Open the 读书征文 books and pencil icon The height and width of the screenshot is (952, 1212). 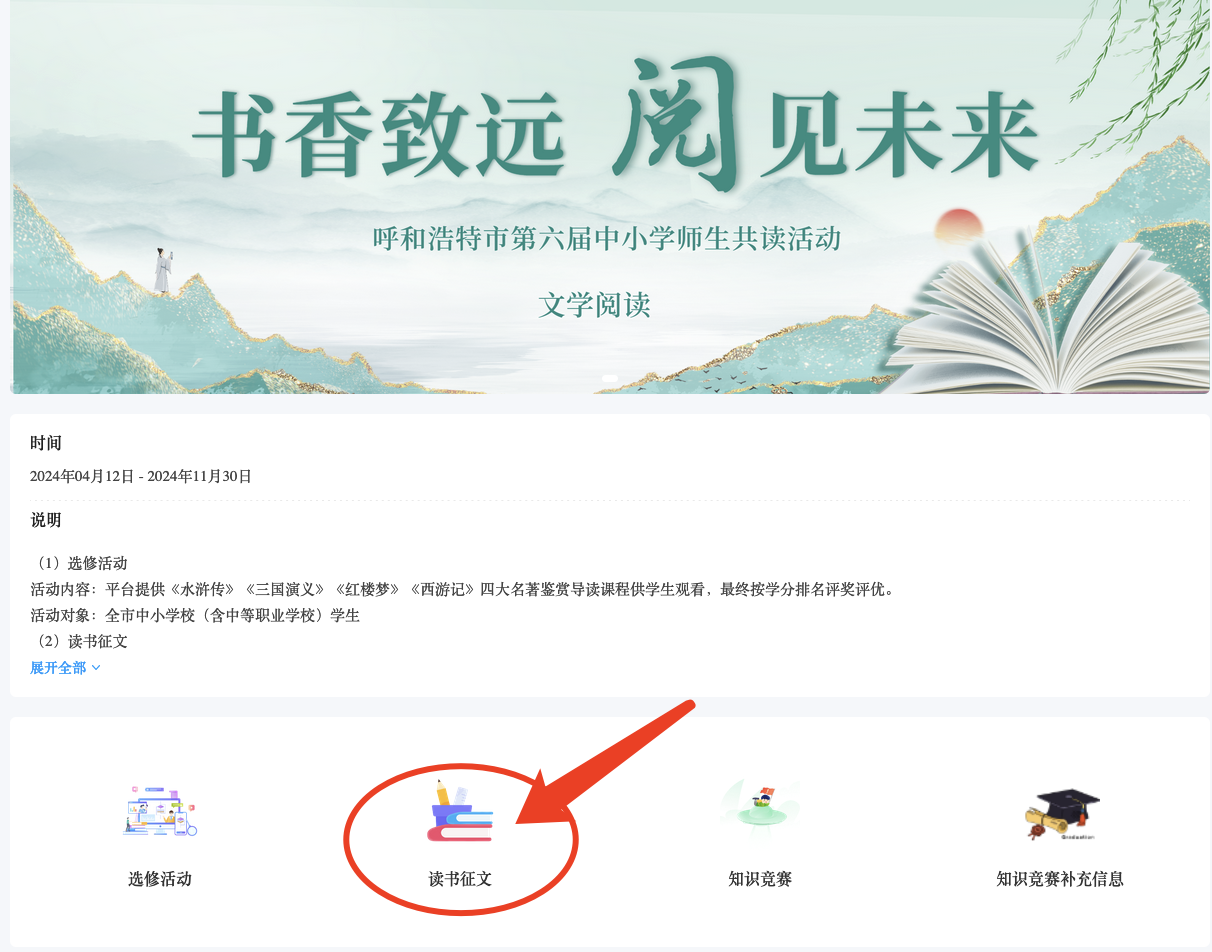tap(460, 811)
